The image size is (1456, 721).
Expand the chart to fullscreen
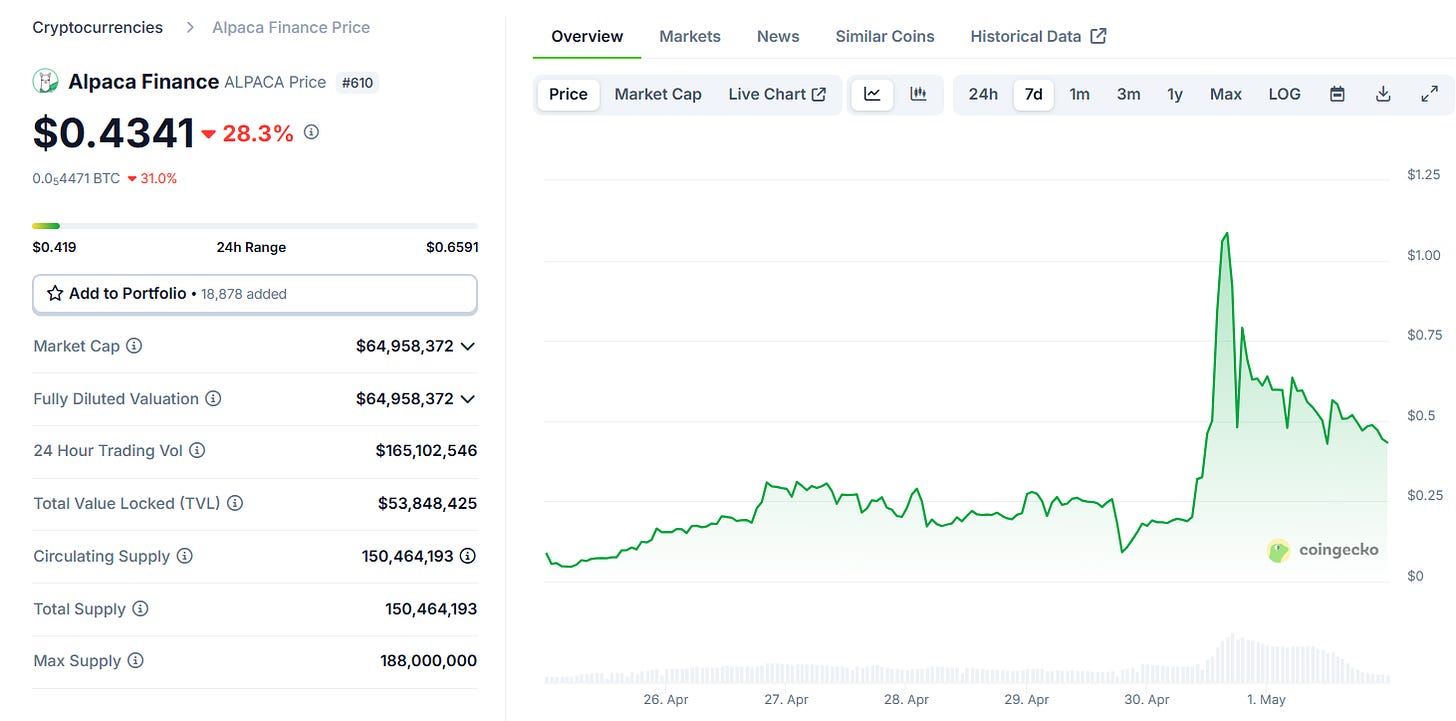tap(1429, 94)
